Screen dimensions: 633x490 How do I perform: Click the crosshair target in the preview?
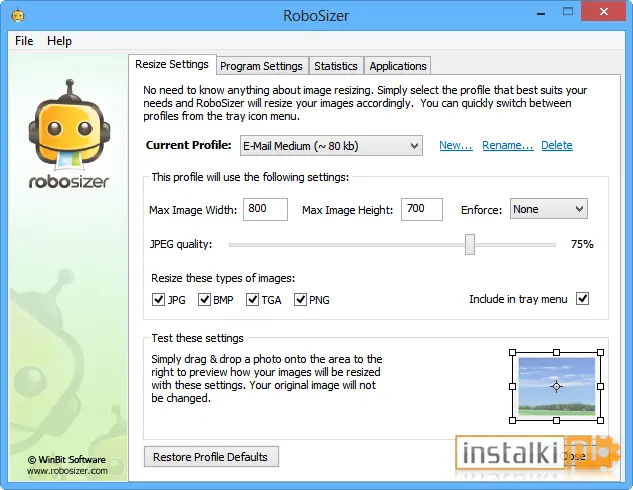[556, 386]
